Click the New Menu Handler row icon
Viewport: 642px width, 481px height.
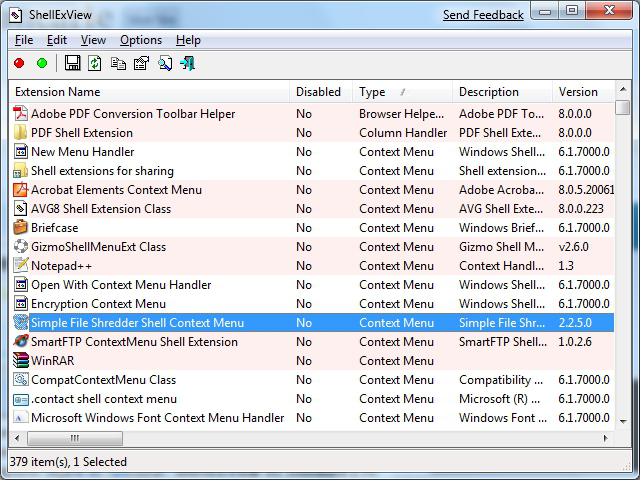click(20, 152)
